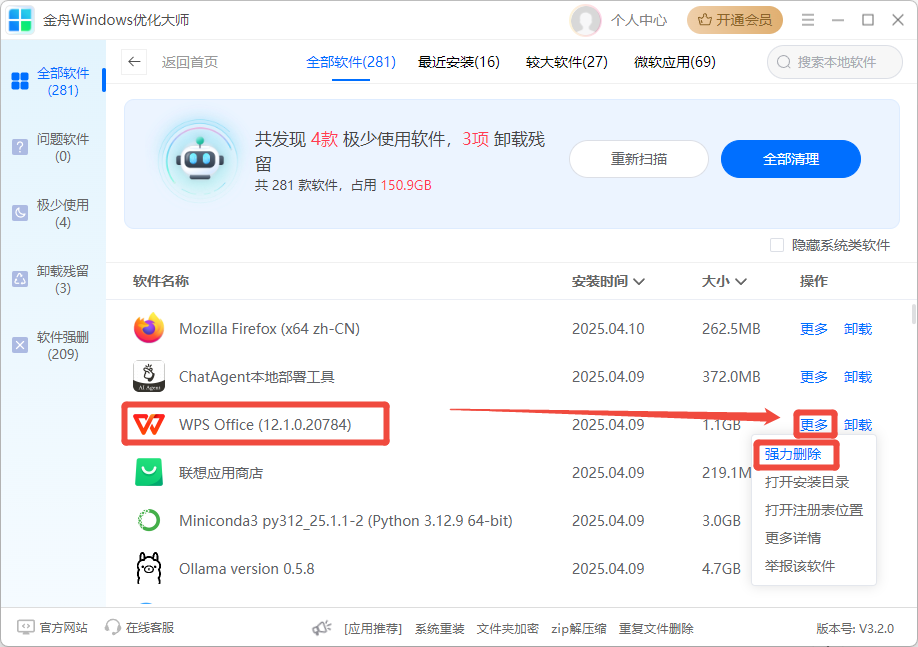
Task: Click the 重新扫描 button
Action: [639, 159]
